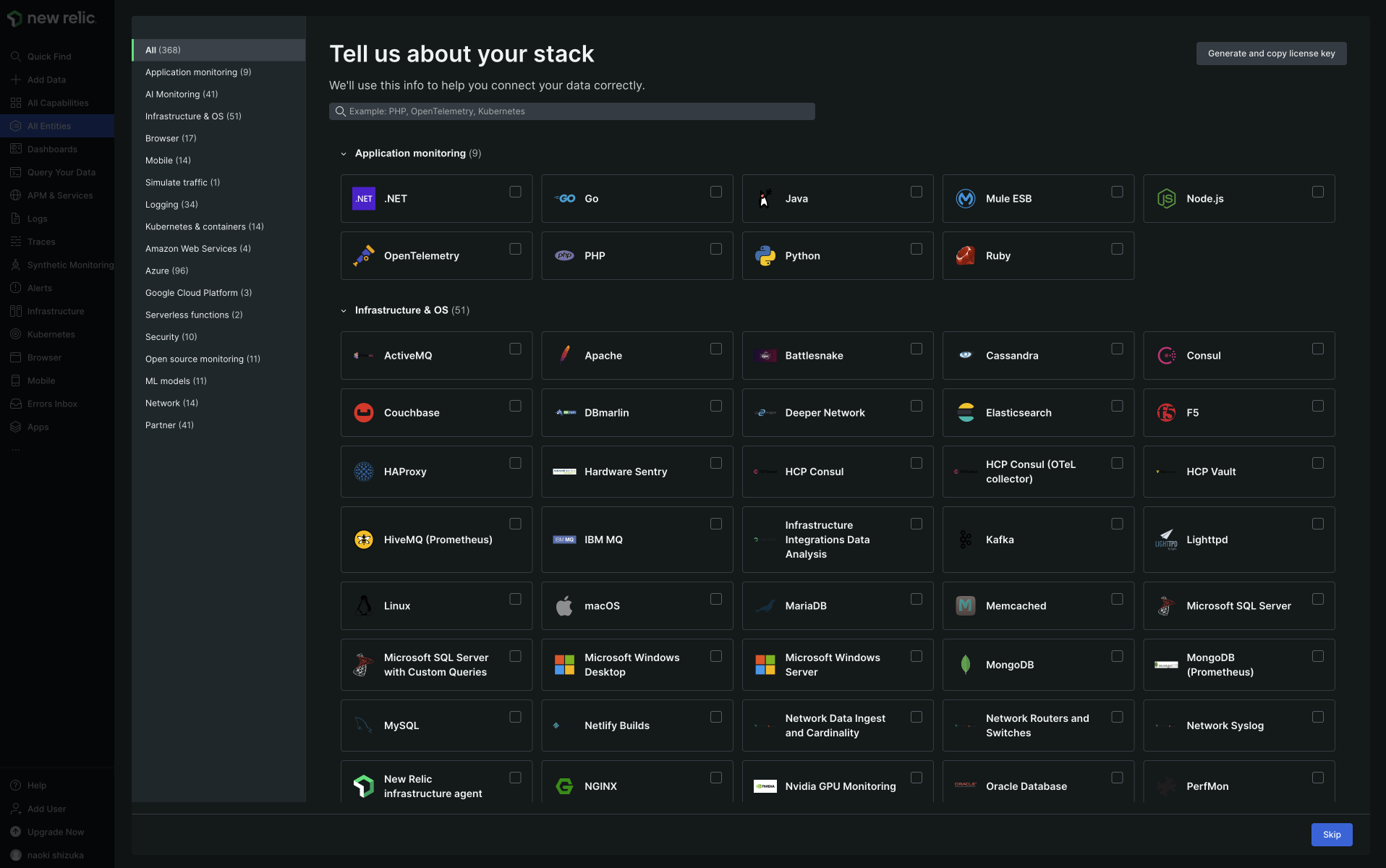Open the Kubernetes & containers category
Screen dimensions: 1386x868
click(204, 226)
